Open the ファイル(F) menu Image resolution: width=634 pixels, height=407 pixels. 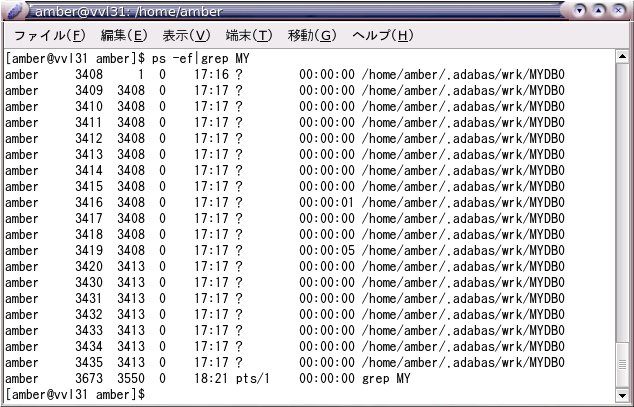pyautogui.click(x=49, y=36)
